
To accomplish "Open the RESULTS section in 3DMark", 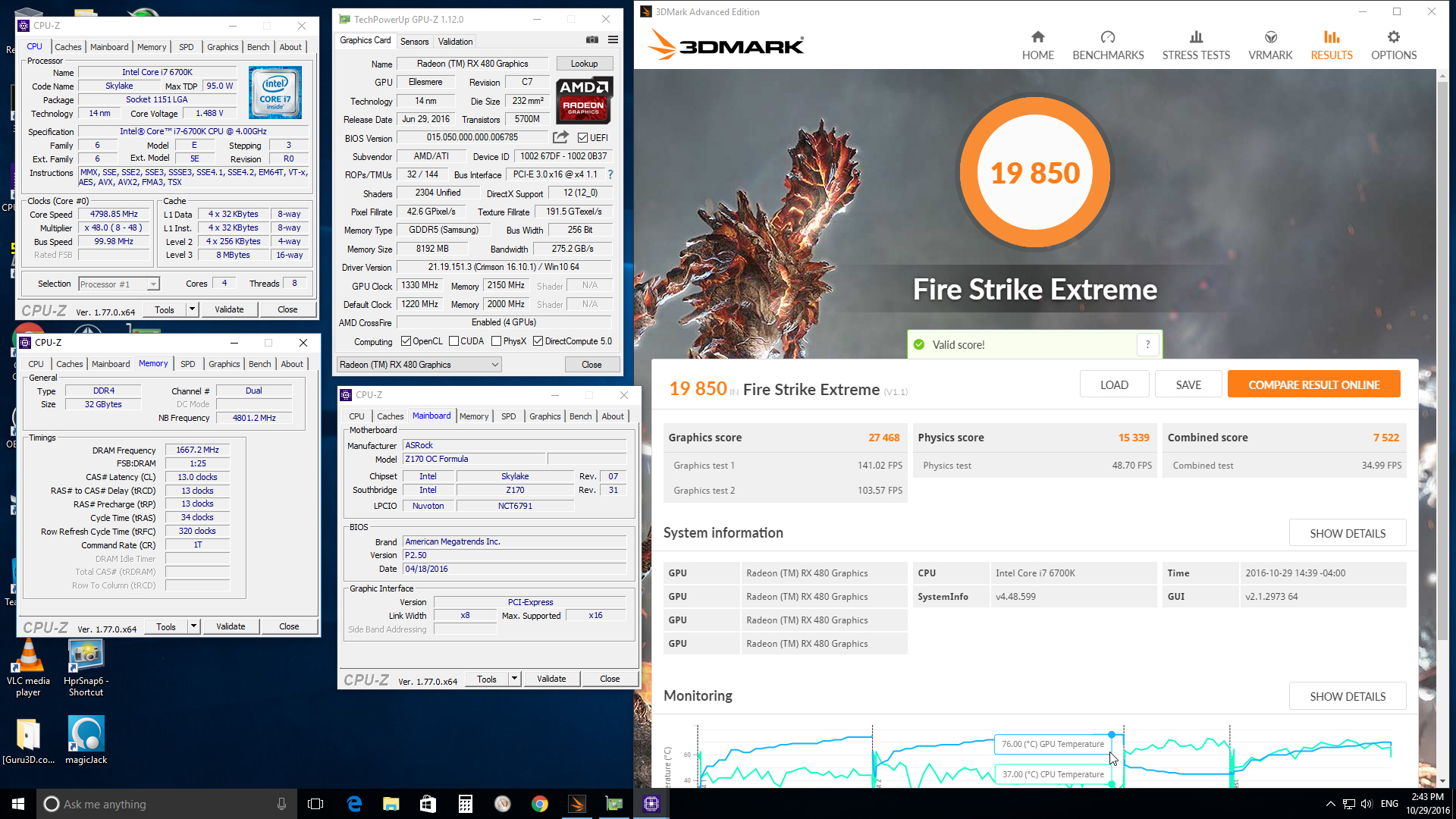I will [1332, 45].
